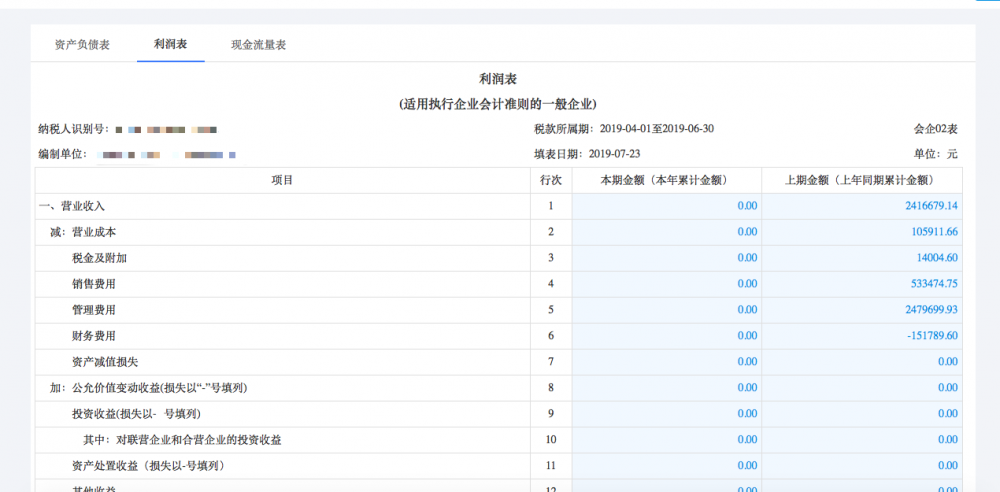Viewport: 1000px width, 492px height.
Task: Click the 营业收入 current period amount field
Action: (666, 206)
